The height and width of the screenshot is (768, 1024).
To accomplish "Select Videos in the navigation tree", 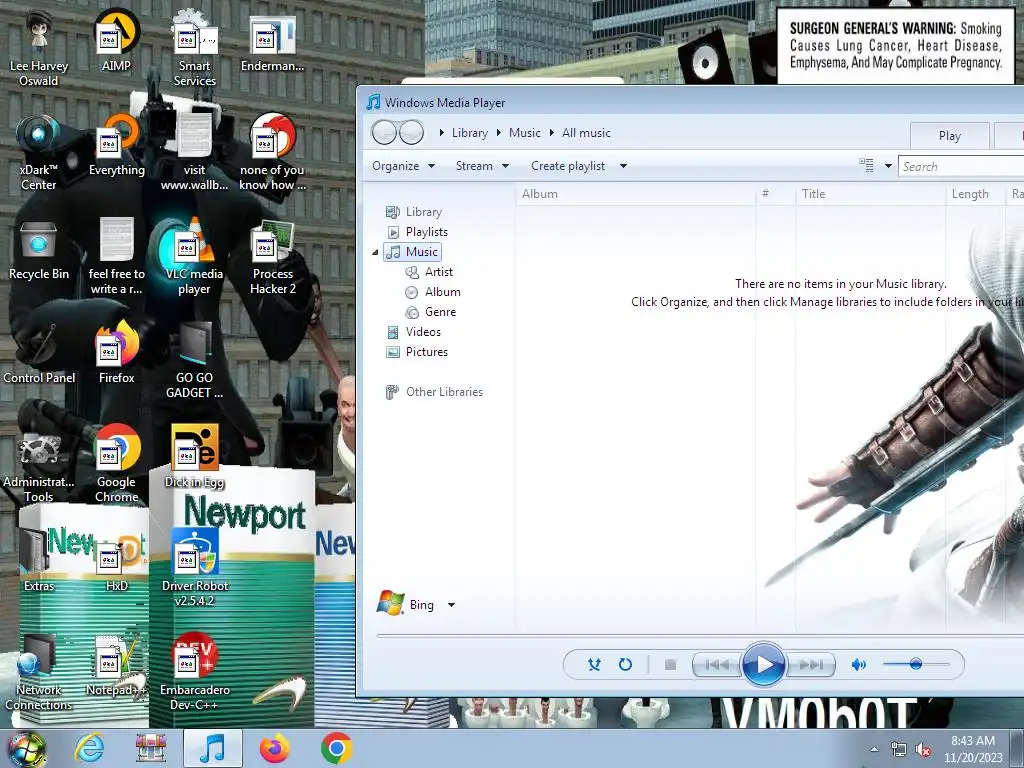I will (414, 332).
